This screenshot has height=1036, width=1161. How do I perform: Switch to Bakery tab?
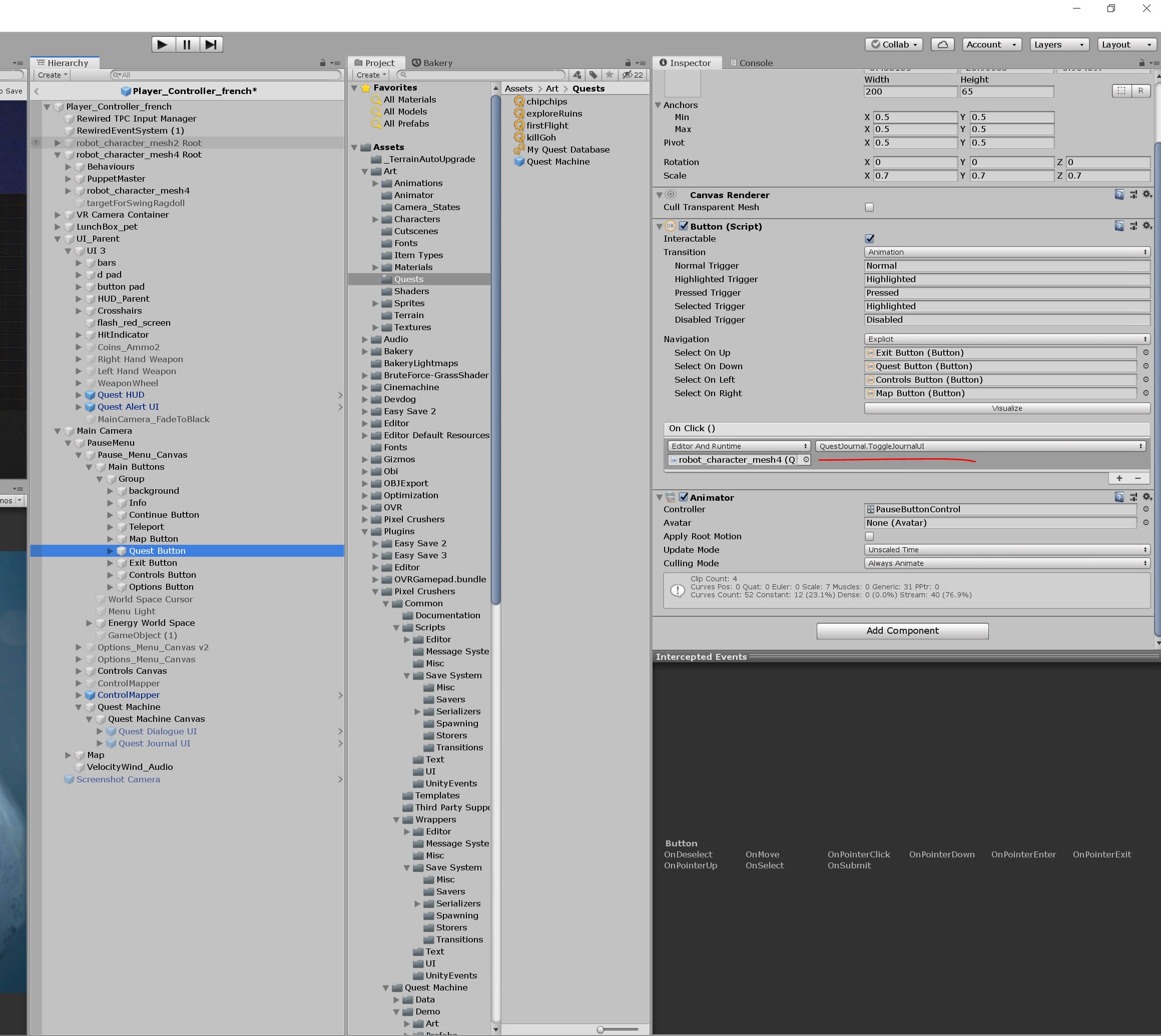[x=431, y=63]
